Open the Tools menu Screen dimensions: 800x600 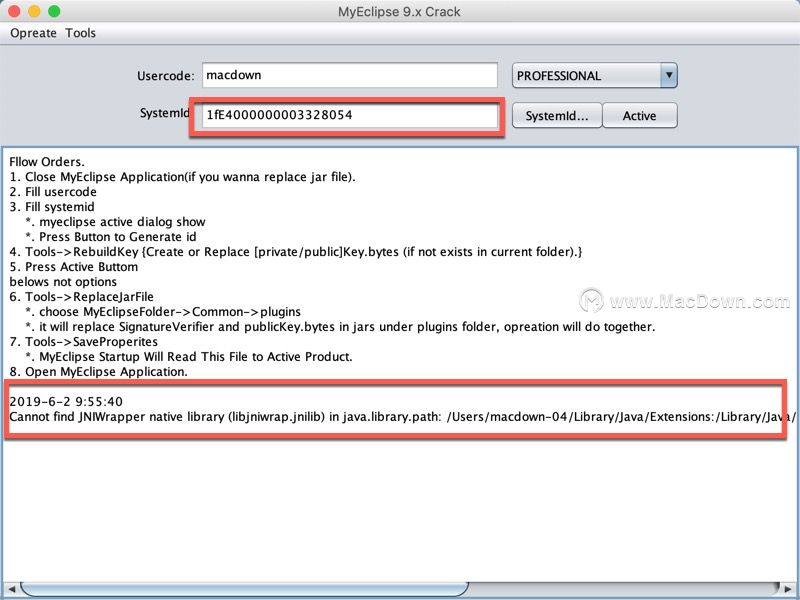tap(81, 33)
